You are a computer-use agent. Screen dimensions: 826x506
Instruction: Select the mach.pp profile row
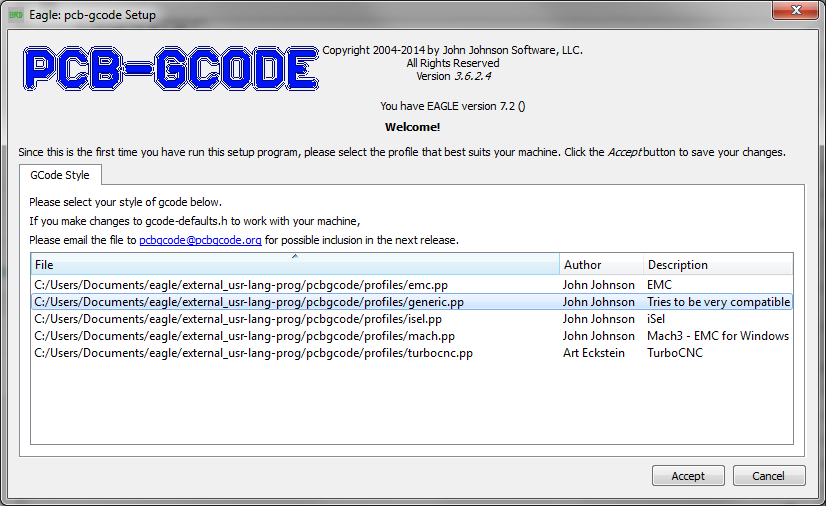pyautogui.click(x=411, y=336)
